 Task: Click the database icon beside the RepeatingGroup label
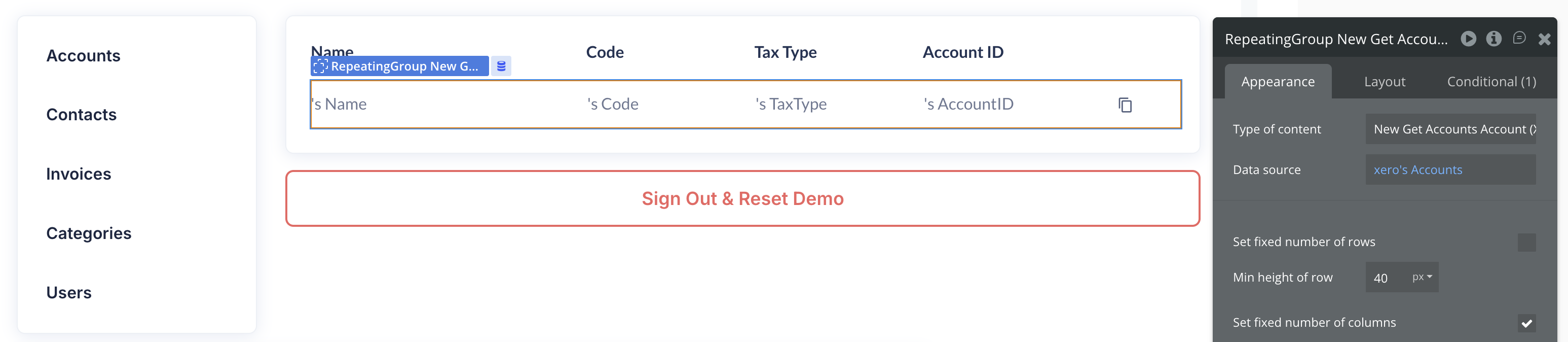click(501, 66)
